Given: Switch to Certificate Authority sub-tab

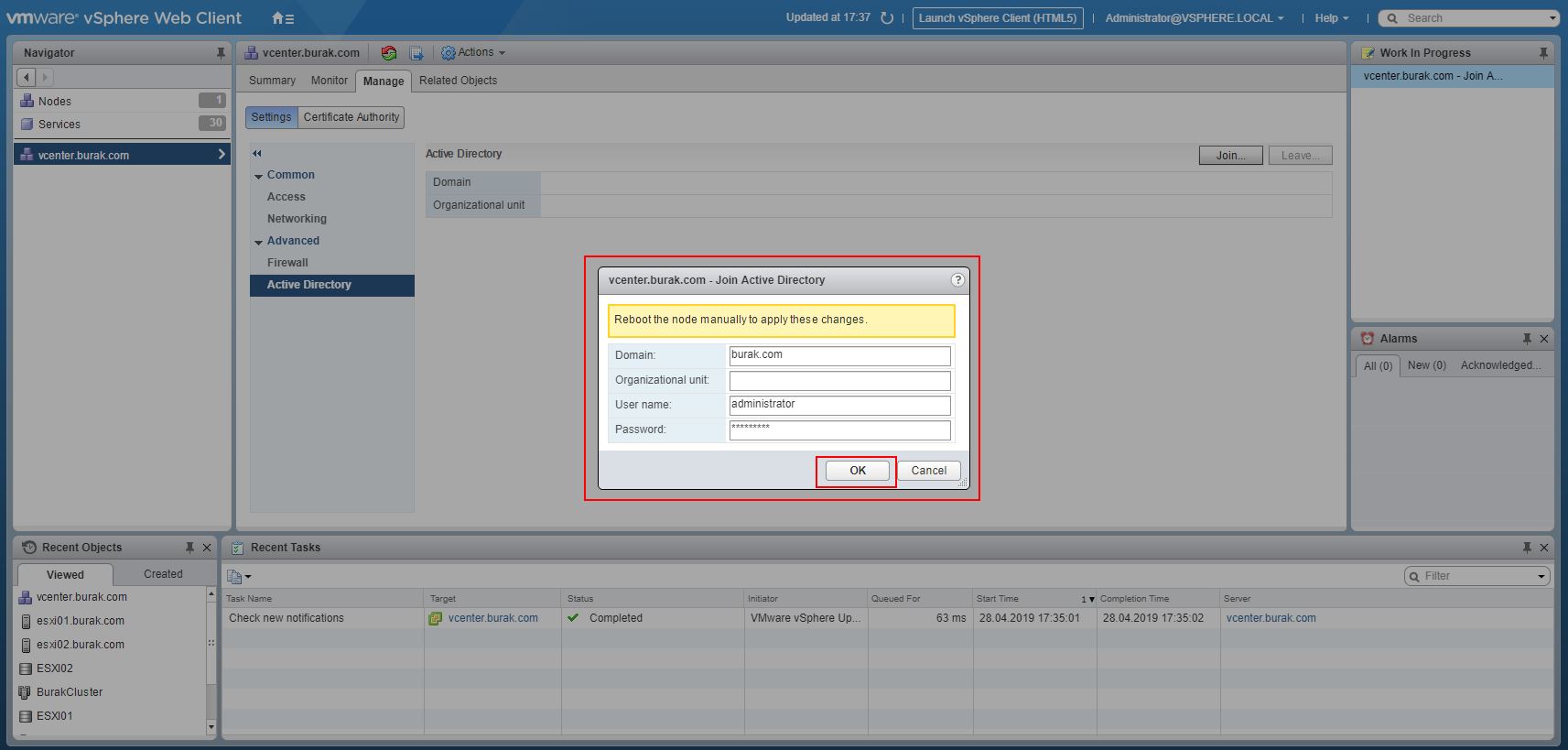Looking at the screenshot, I should (351, 117).
